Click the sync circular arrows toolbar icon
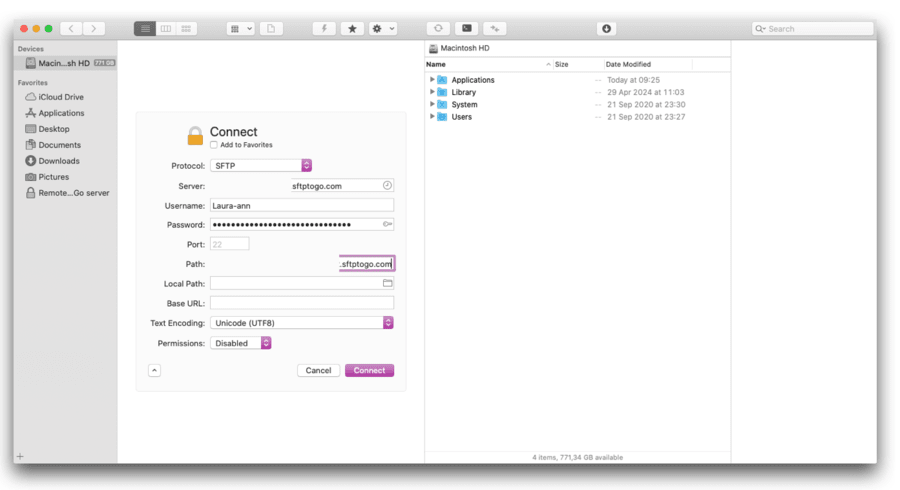 [438, 28]
